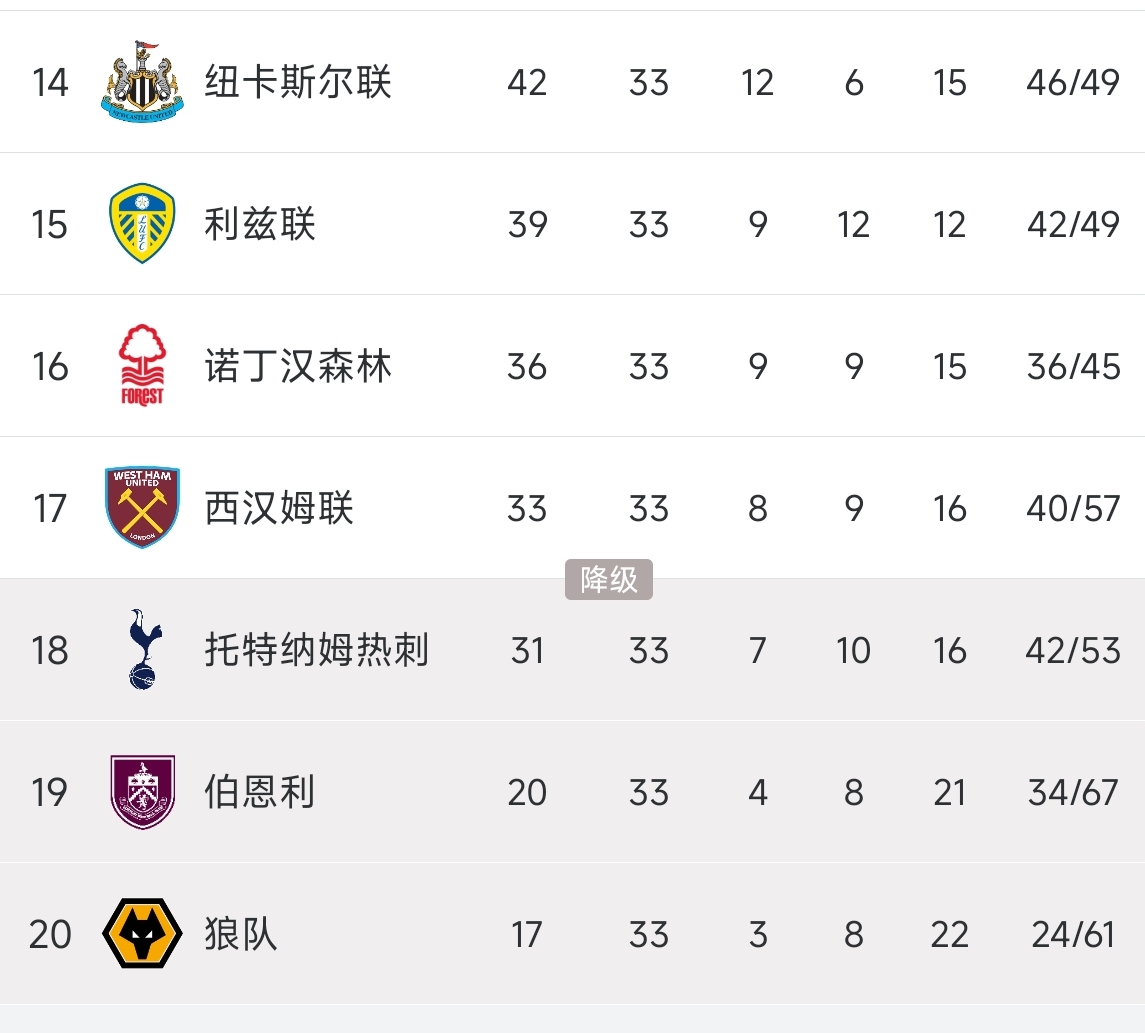Tap rank number 20 at bottom row
The height and width of the screenshot is (1033, 1145).
click(x=50, y=934)
